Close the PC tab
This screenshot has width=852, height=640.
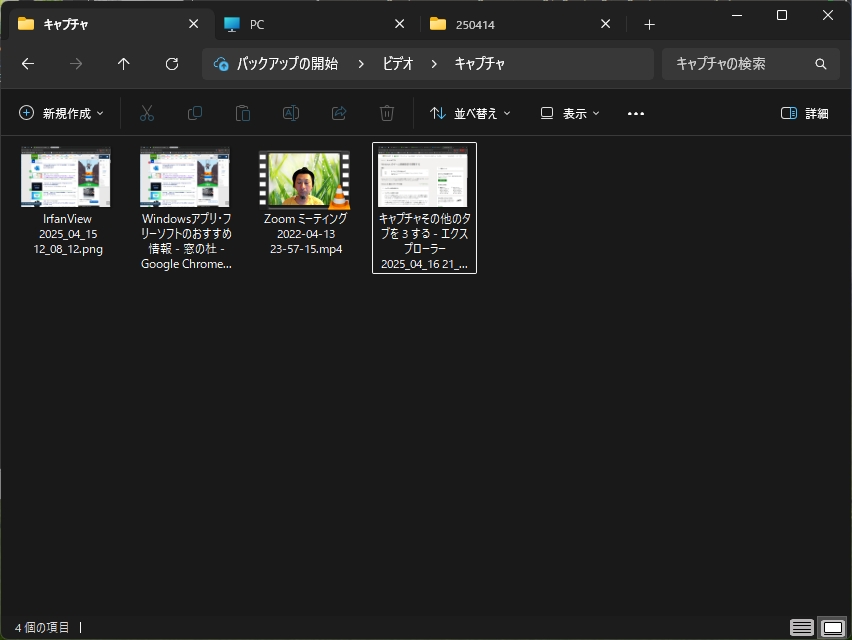[x=399, y=24]
